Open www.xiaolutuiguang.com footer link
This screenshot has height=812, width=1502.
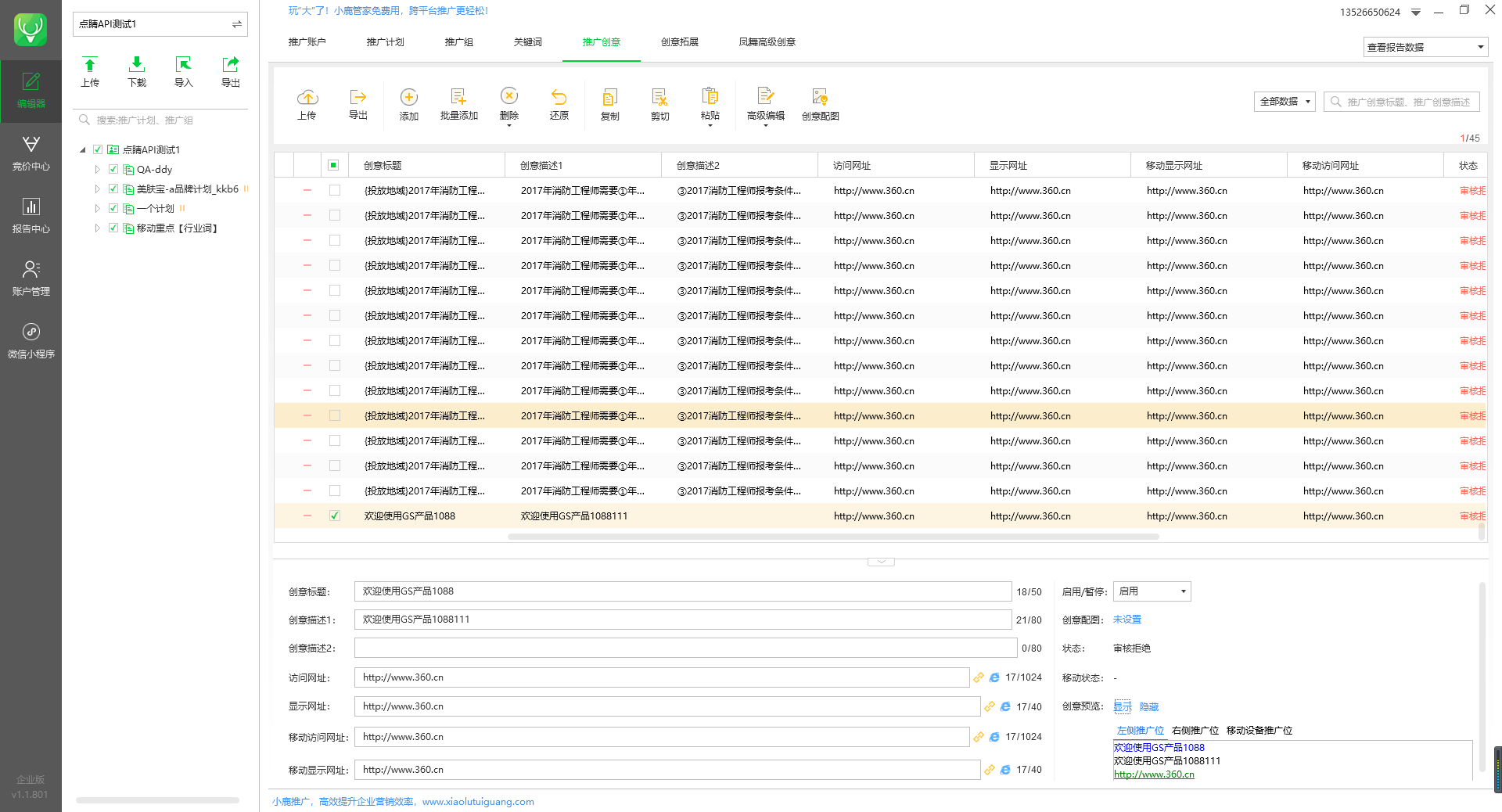click(478, 802)
